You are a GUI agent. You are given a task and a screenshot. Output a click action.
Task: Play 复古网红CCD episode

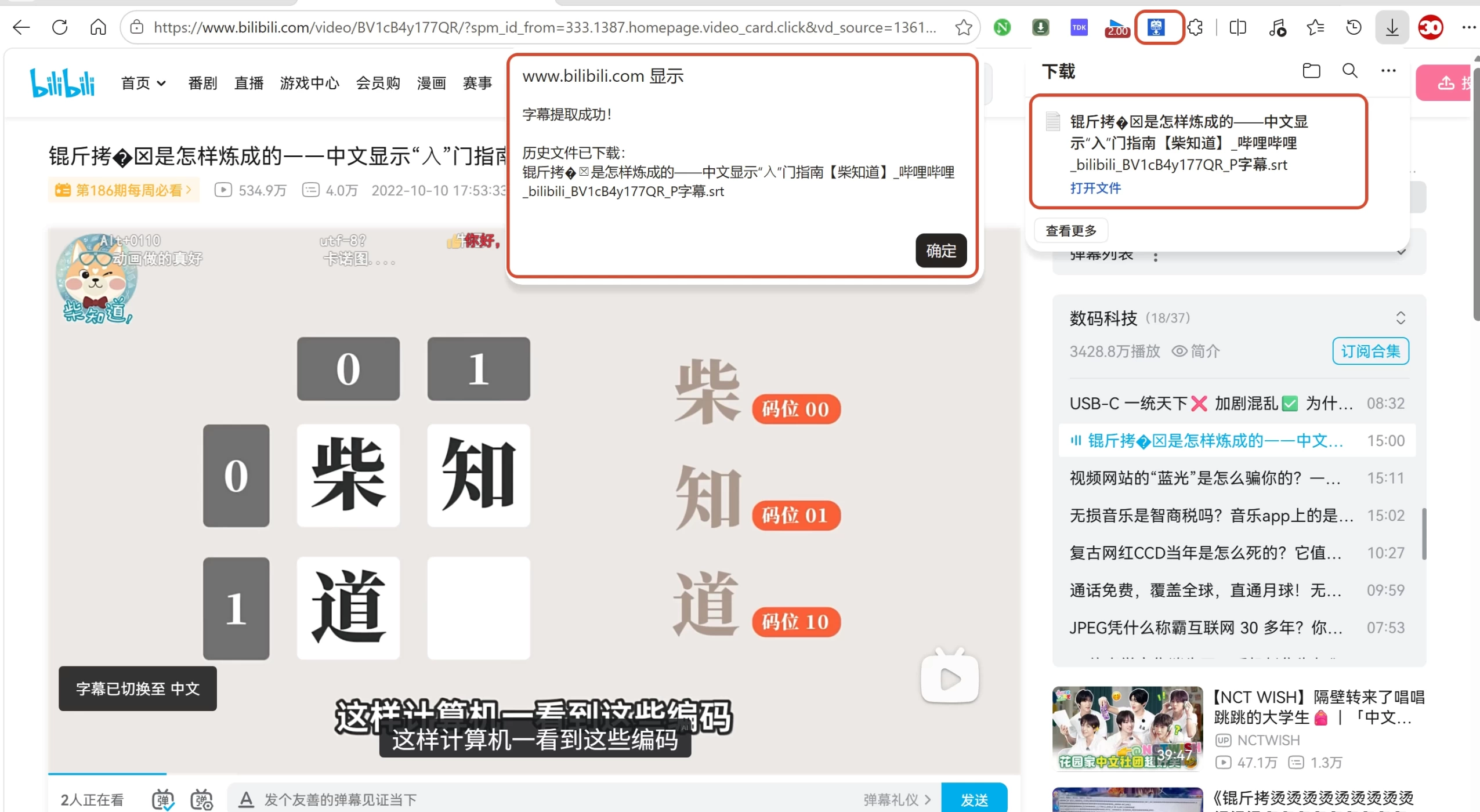1236,553
